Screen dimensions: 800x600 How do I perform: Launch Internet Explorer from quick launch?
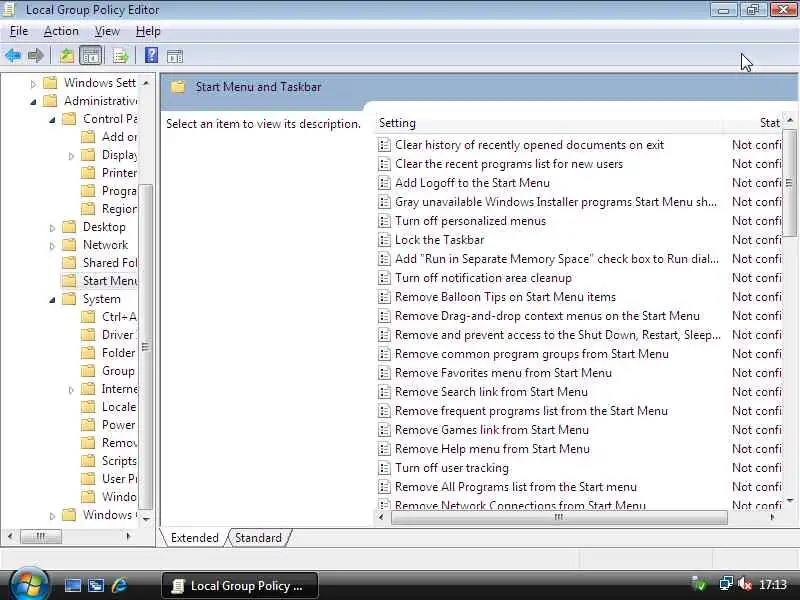pyautogui.click(x=120, y=585)
